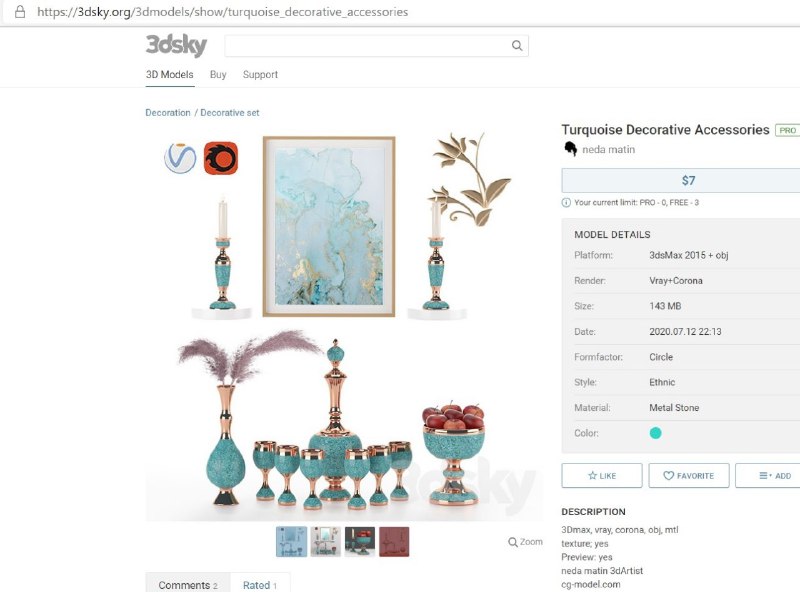Click the limit info icon
800x592 pixels.
[x=566, y=203]
